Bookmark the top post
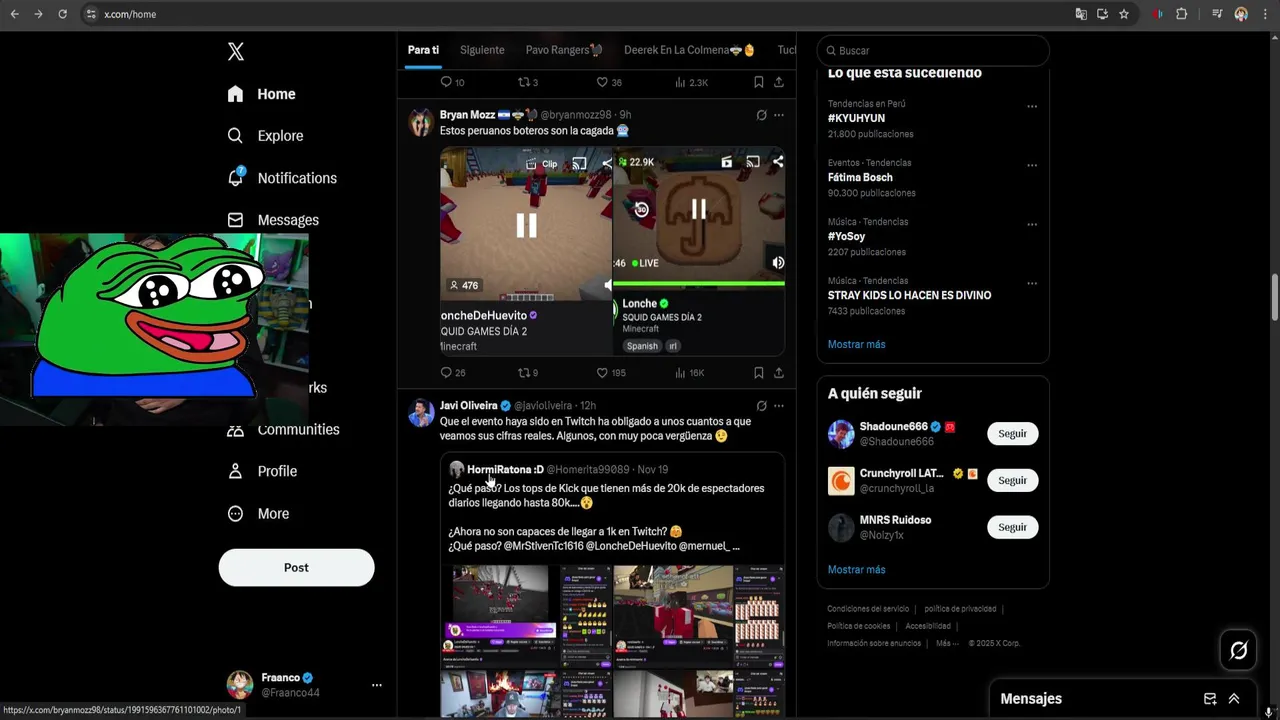This screenshot has width=1280, height=720. pyautogui.click(x=758, y=82)
